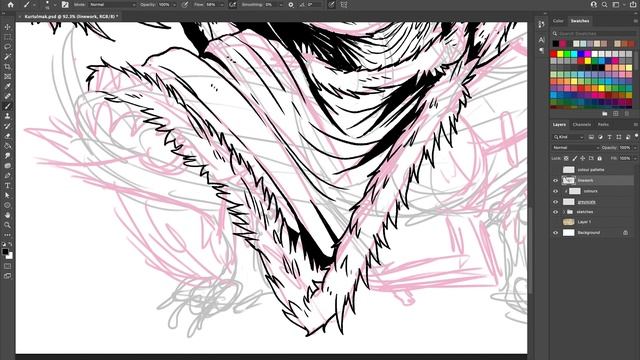The image size is (640, 360).
Task: Open the brush settings panel toggle icon
Action: coord(65,5)
